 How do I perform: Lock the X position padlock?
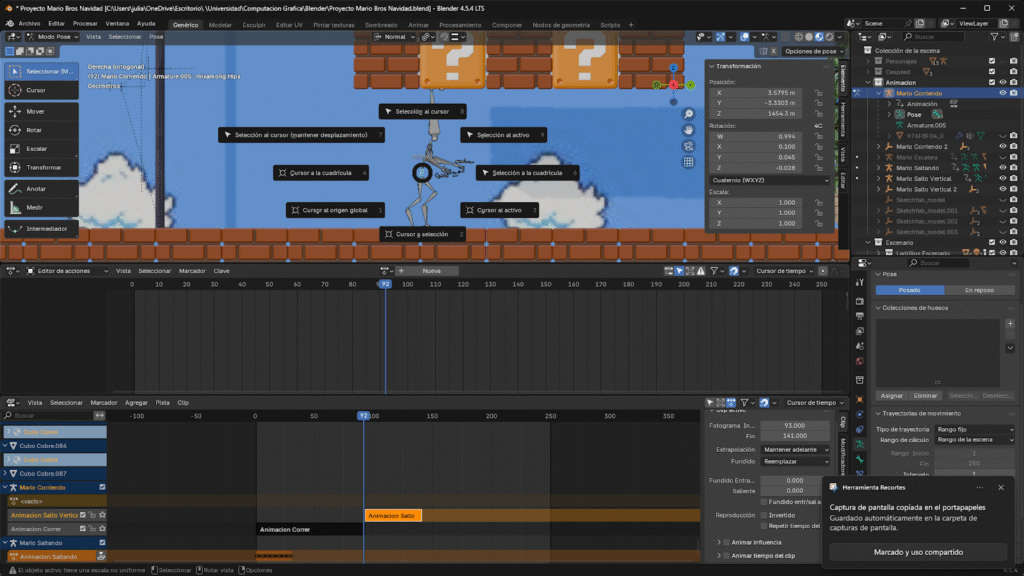(818, 92)
